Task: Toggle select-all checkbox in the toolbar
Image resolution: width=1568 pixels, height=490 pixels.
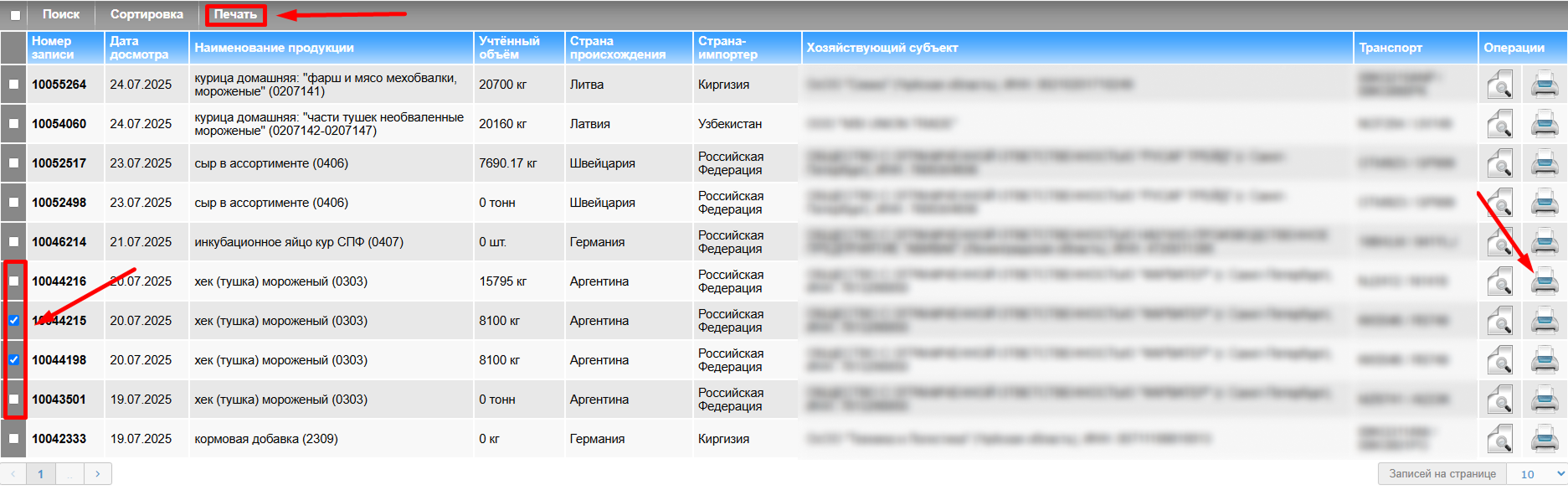Action: pyautogui.click(x=15, y=15)
